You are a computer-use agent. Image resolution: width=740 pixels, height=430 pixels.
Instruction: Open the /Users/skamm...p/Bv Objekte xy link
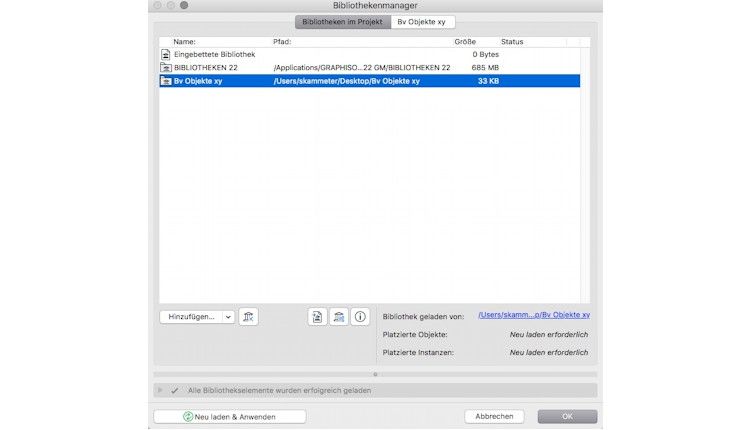534,315
